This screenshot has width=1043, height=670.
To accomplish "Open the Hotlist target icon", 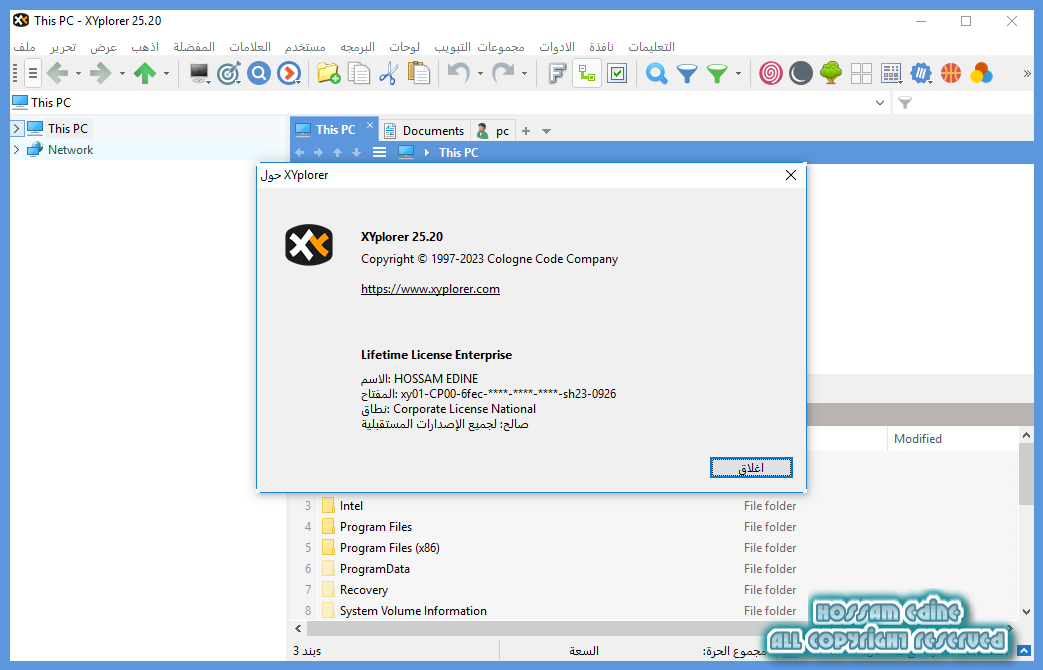I will (x=229, y=73).
